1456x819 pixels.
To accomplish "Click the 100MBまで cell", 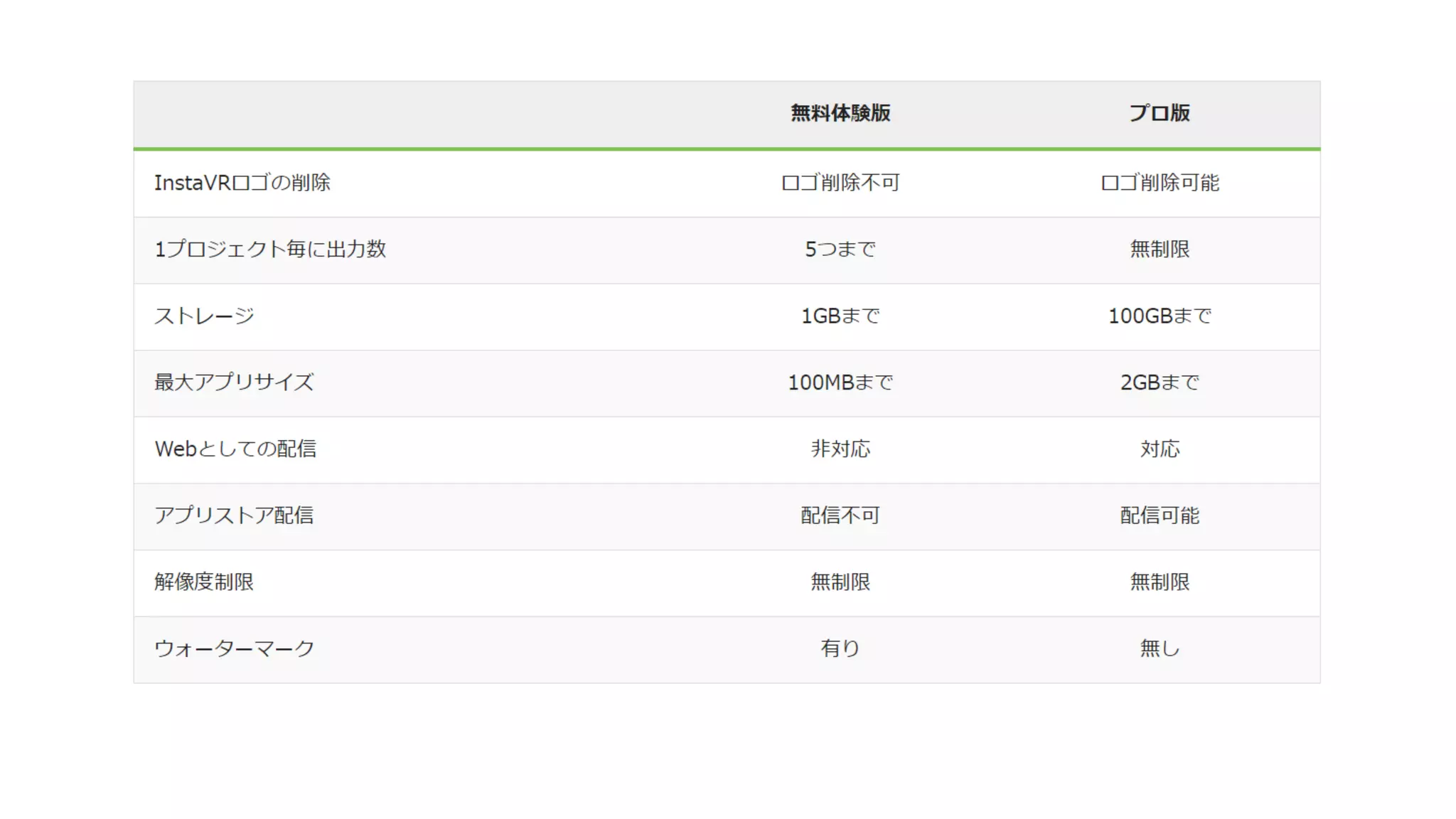I will click(x=840, y=382).
